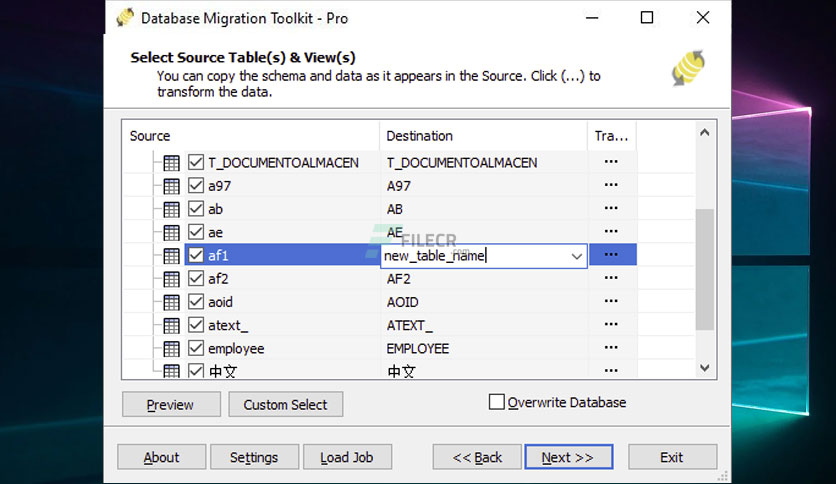Click the table icon beside a97
Viewport: 836px width, 484px height.
click(171, 186)
